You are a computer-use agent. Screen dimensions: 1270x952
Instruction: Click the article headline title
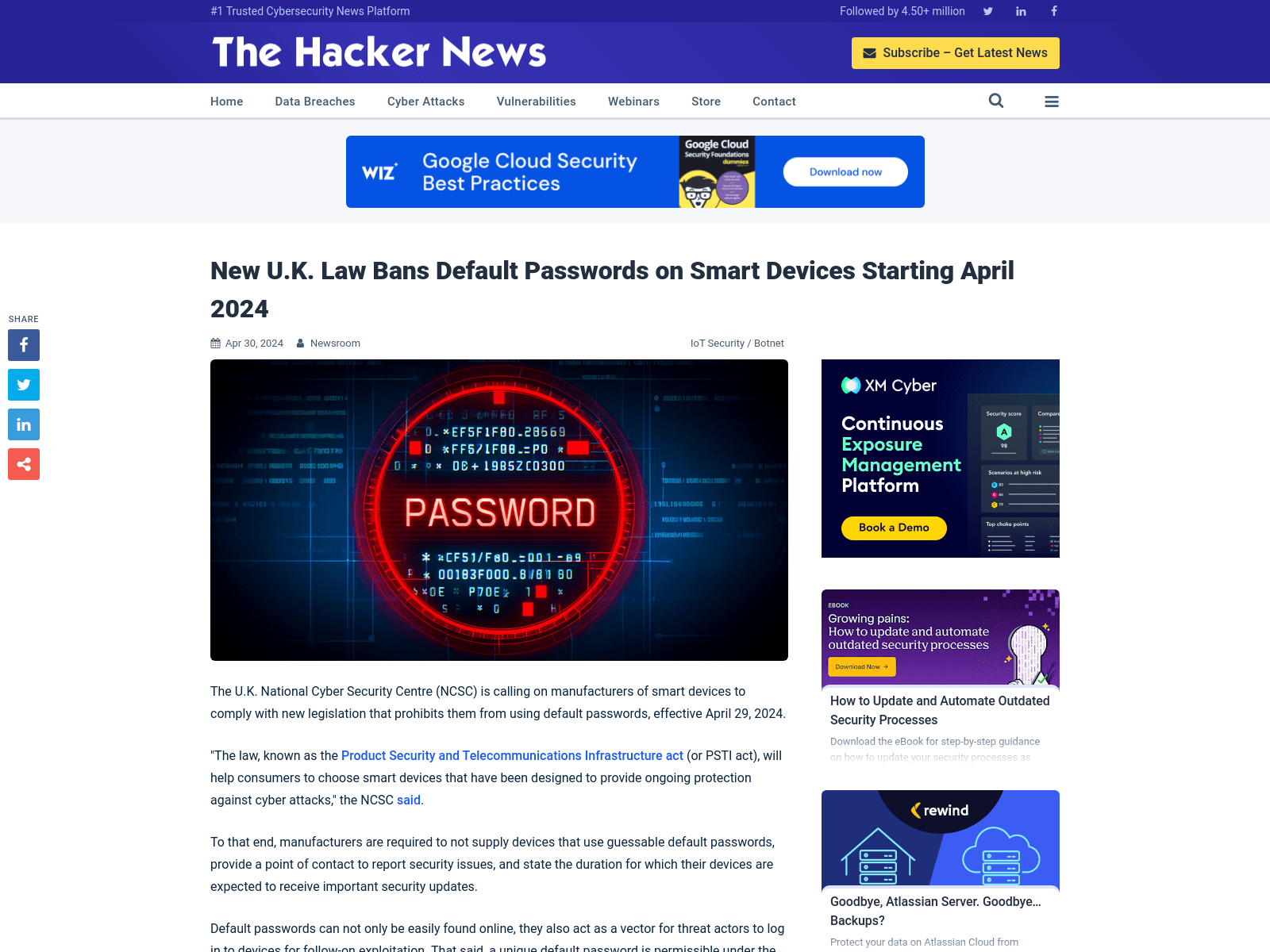point(612,290)
